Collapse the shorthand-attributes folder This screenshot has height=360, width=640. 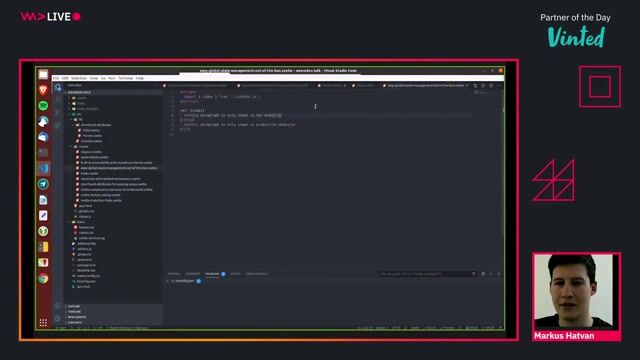pos(96,125)
